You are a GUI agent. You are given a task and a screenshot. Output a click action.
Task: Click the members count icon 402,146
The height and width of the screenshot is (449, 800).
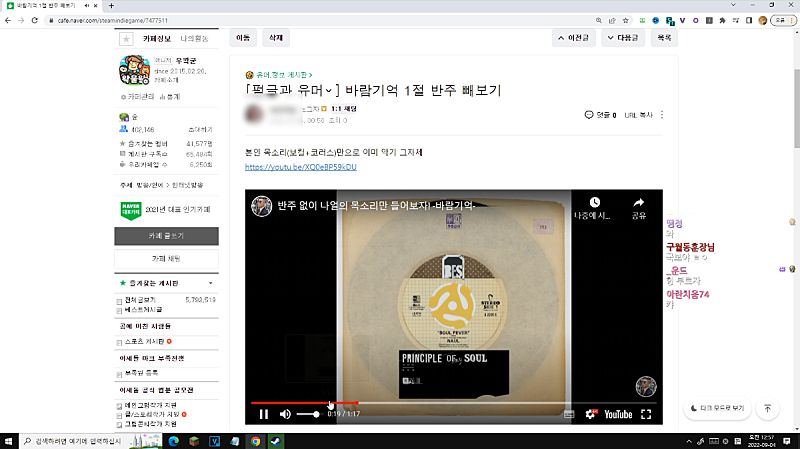pyautogui.click(x=124, y=129)
